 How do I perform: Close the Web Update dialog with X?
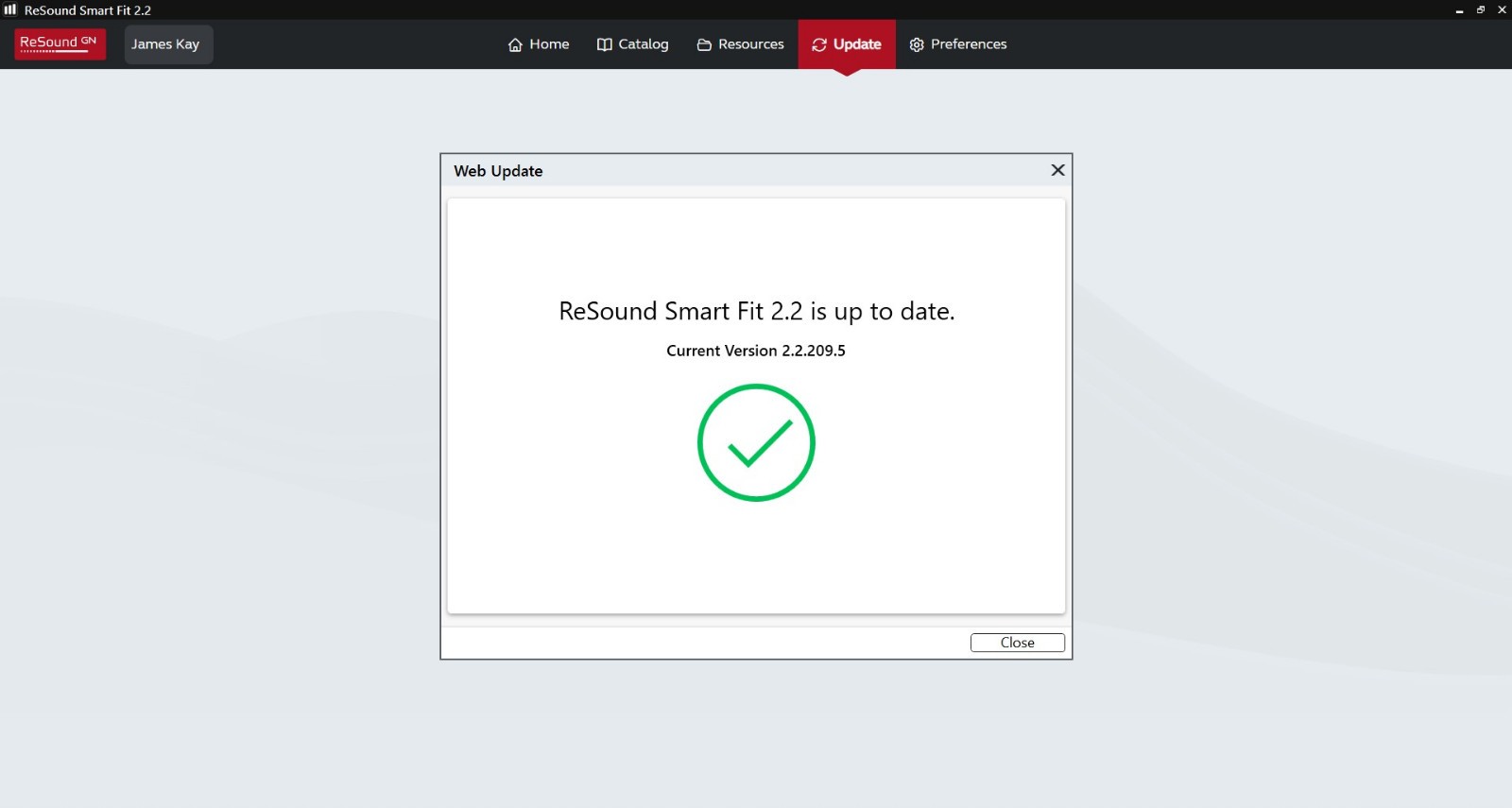(1057, 170)
